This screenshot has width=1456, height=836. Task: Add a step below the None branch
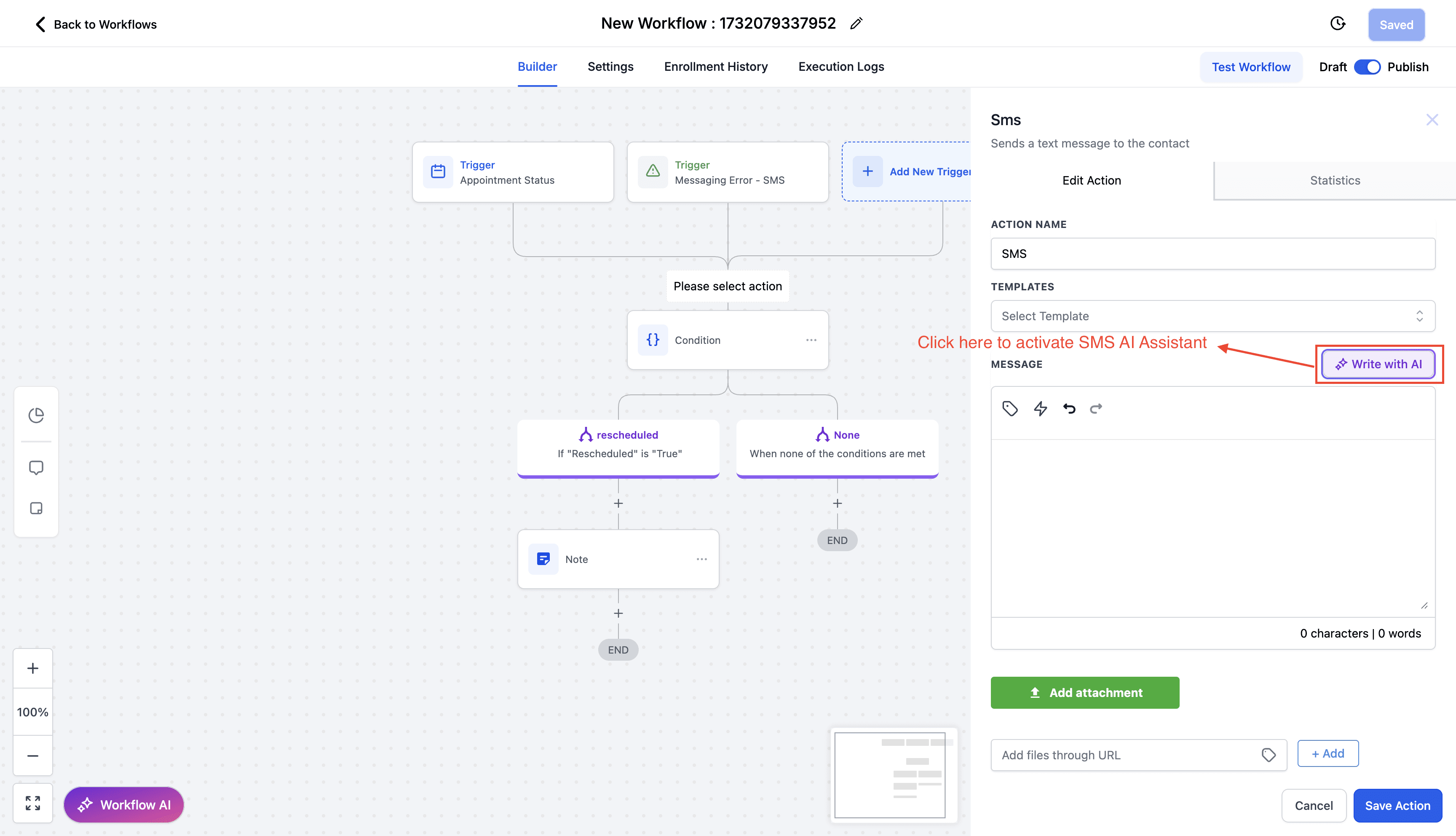tap(838, 504)
